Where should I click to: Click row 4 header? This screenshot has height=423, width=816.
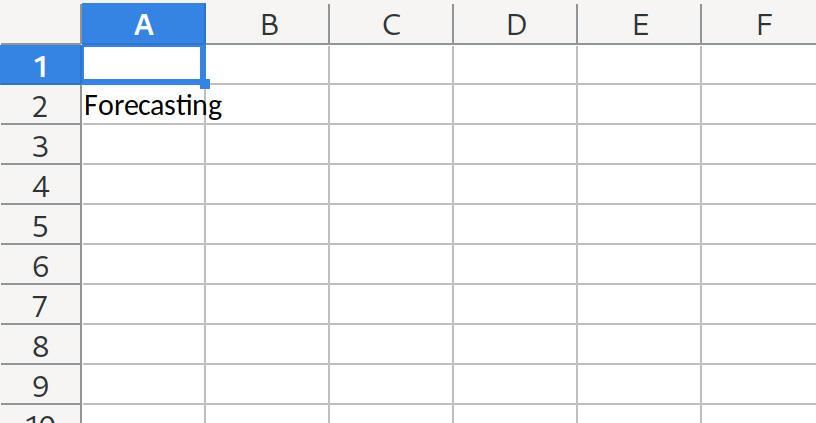[40, 185]
